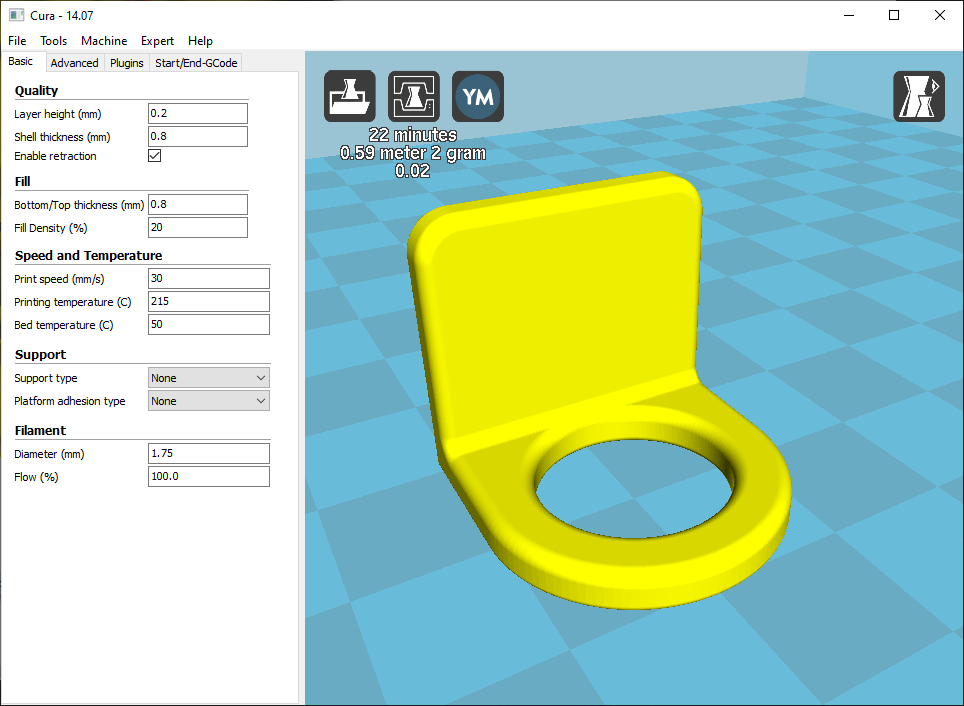This screenshot has height=706, width=964.
Task: Click the Layer height input field
Action: coord(197,113)
